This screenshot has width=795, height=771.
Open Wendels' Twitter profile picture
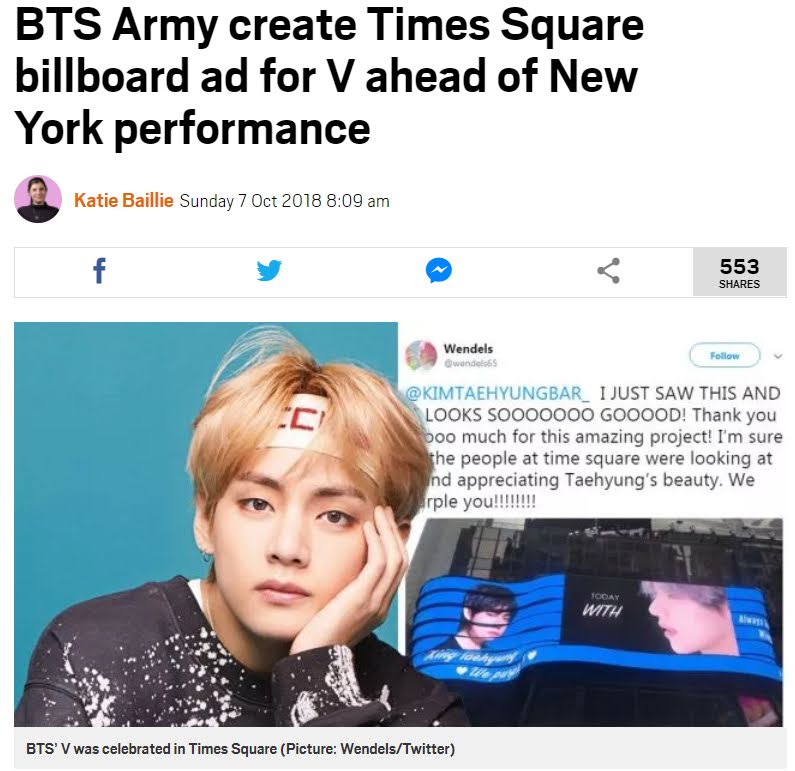point(421,355)
